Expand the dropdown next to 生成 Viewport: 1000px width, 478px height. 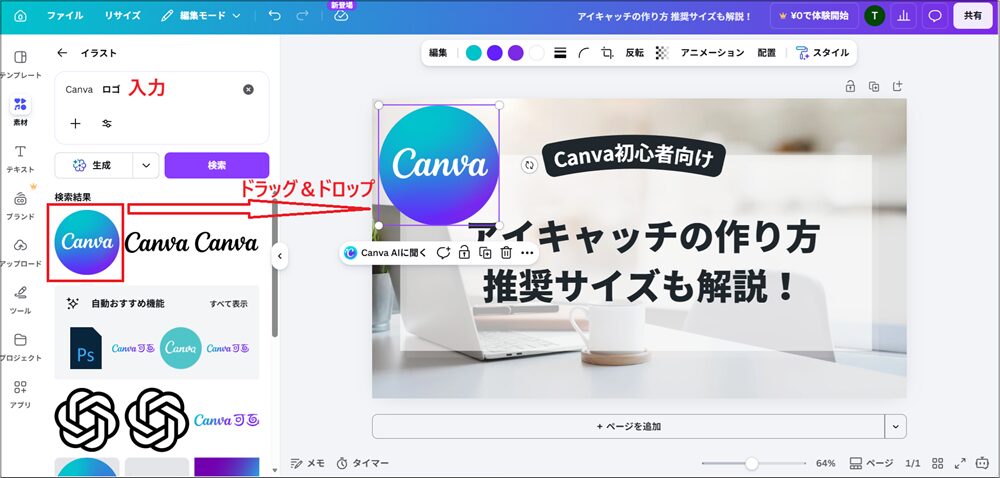tap(146, 165)
